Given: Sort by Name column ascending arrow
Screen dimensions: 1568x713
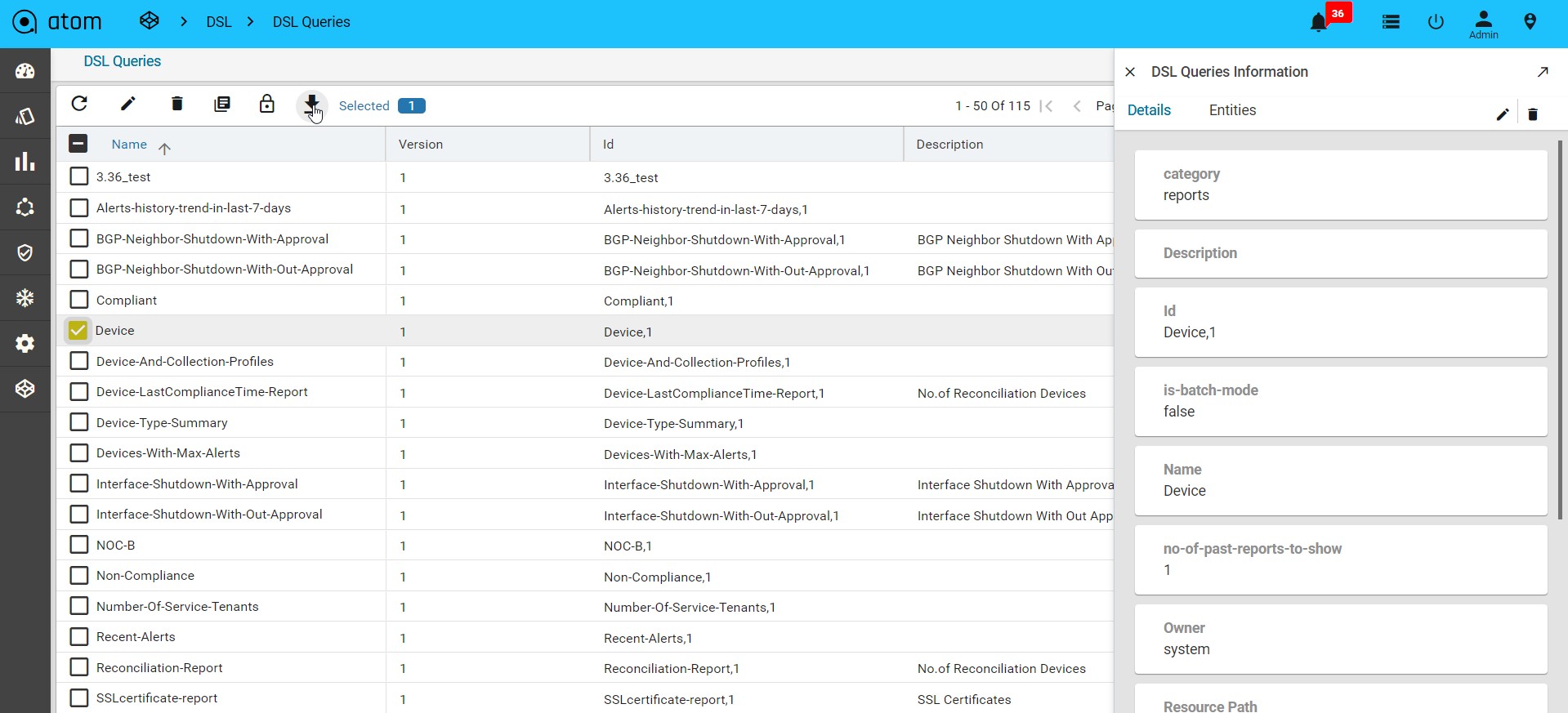Looking at the screenshot, I should (164, 148).
